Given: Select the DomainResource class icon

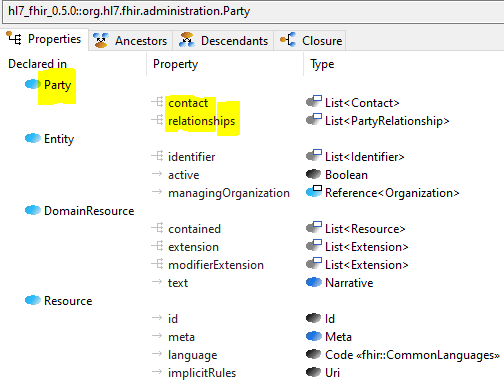Looking at the screenshot, I should (33, 210).
